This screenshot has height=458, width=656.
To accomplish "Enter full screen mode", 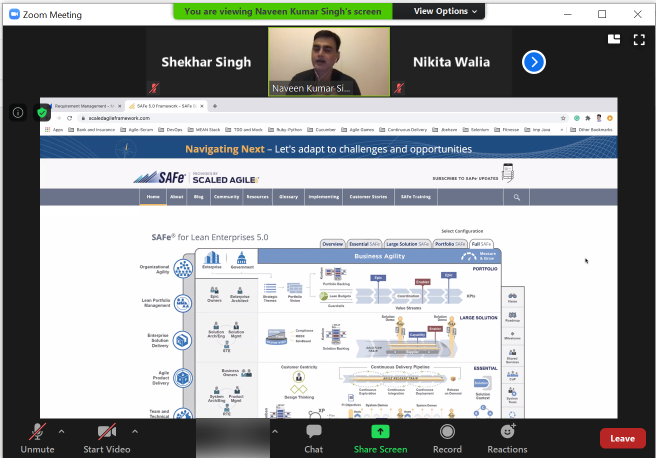I will pos(639,40).
